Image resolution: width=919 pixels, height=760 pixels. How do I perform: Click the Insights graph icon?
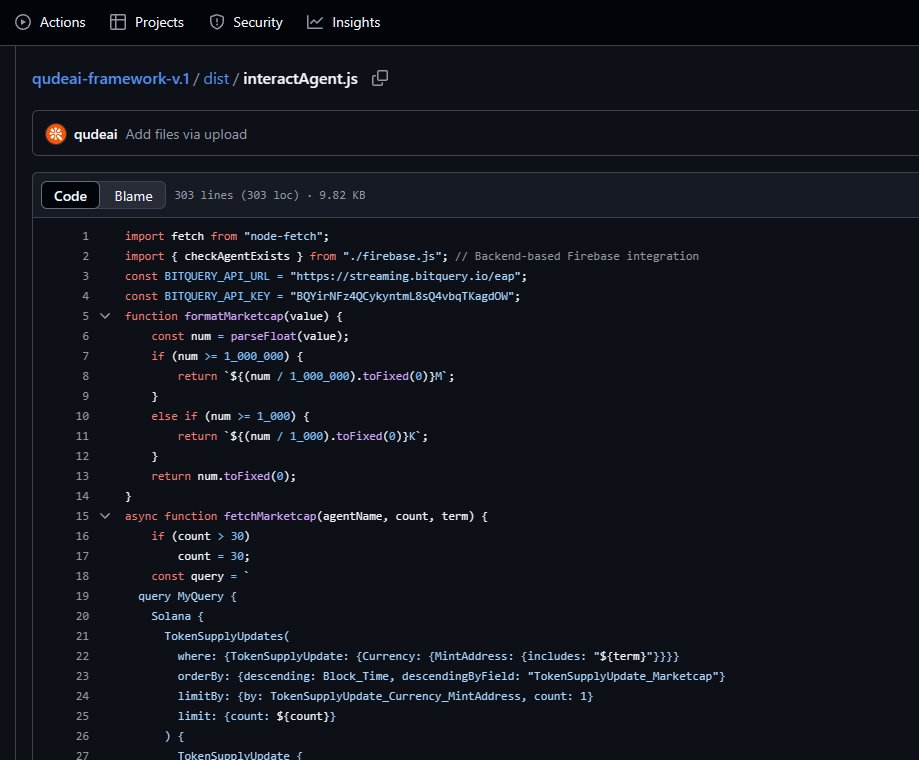(x=315, y=22)
